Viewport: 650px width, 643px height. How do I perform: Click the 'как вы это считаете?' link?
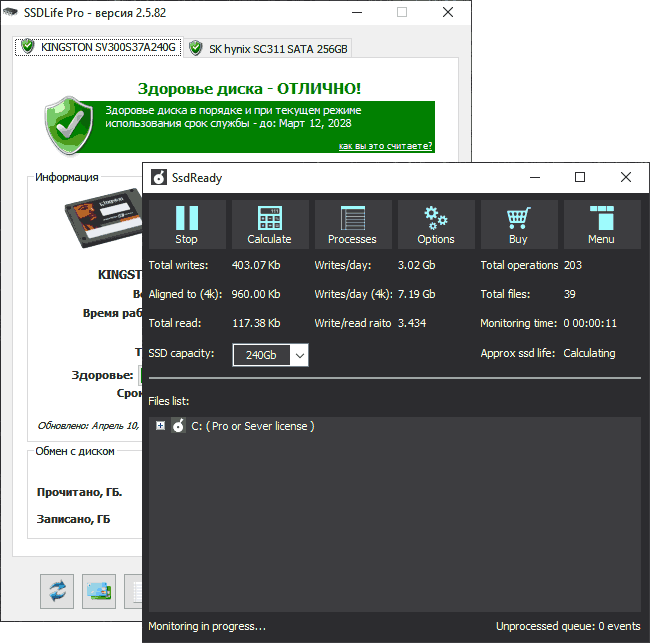pyautogui.click(x=386, y=146)
